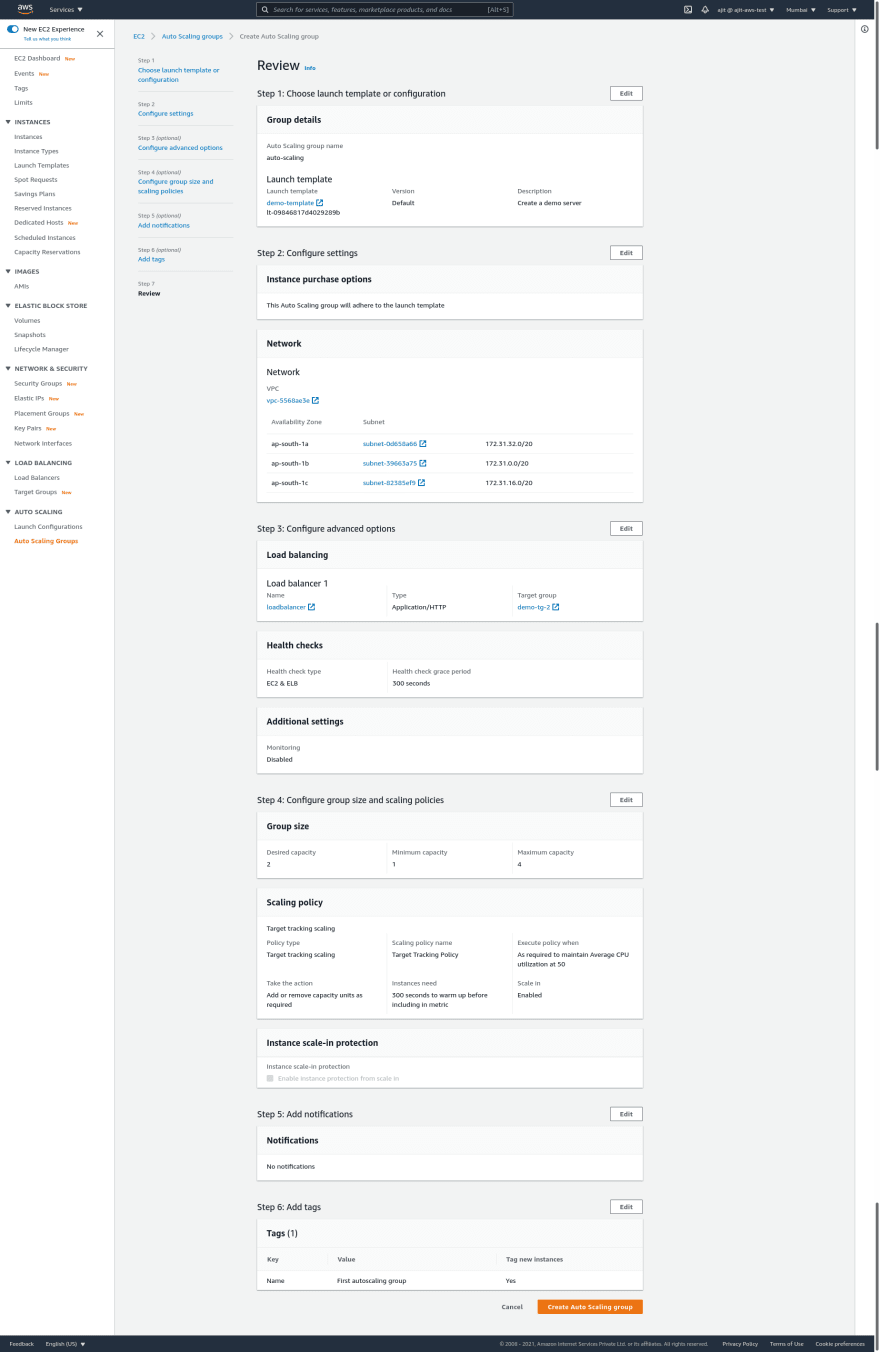Open Launch Configurations in sidebar
The width and height of the screenshot is (880, 1352).
click(48, 526)
